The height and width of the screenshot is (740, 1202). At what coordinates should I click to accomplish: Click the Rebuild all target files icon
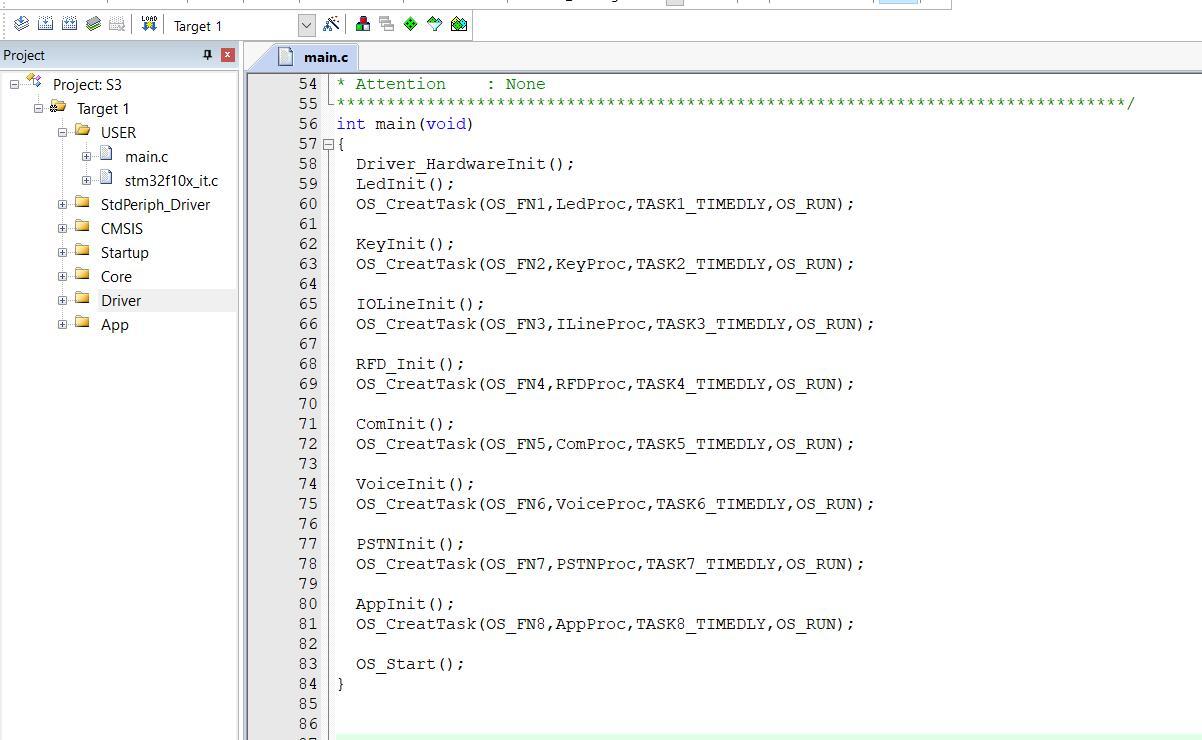point(69,24)
